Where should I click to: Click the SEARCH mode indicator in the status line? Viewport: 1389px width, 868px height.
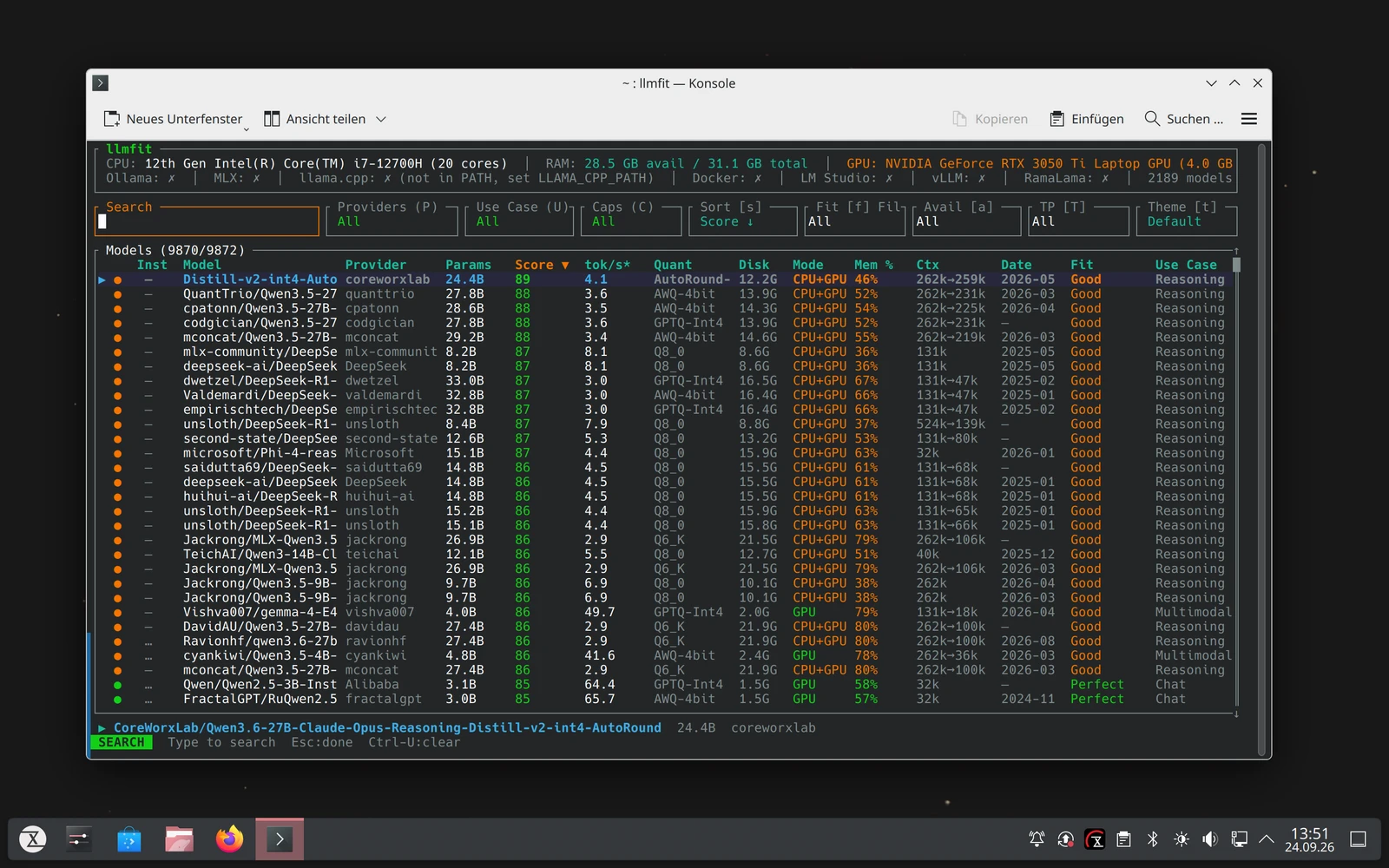coord(122,743)
